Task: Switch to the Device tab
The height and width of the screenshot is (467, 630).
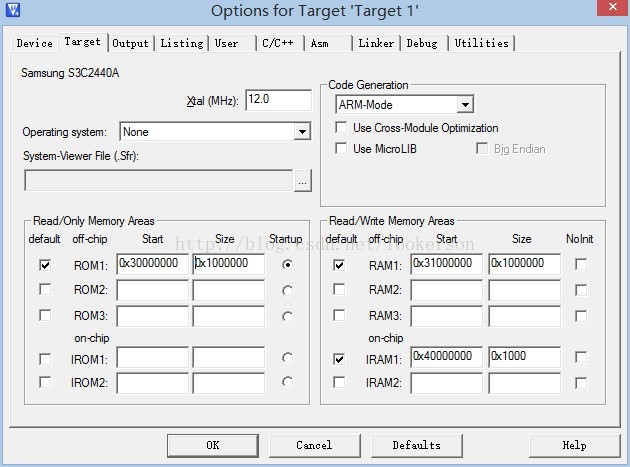Action: point(35,43)
